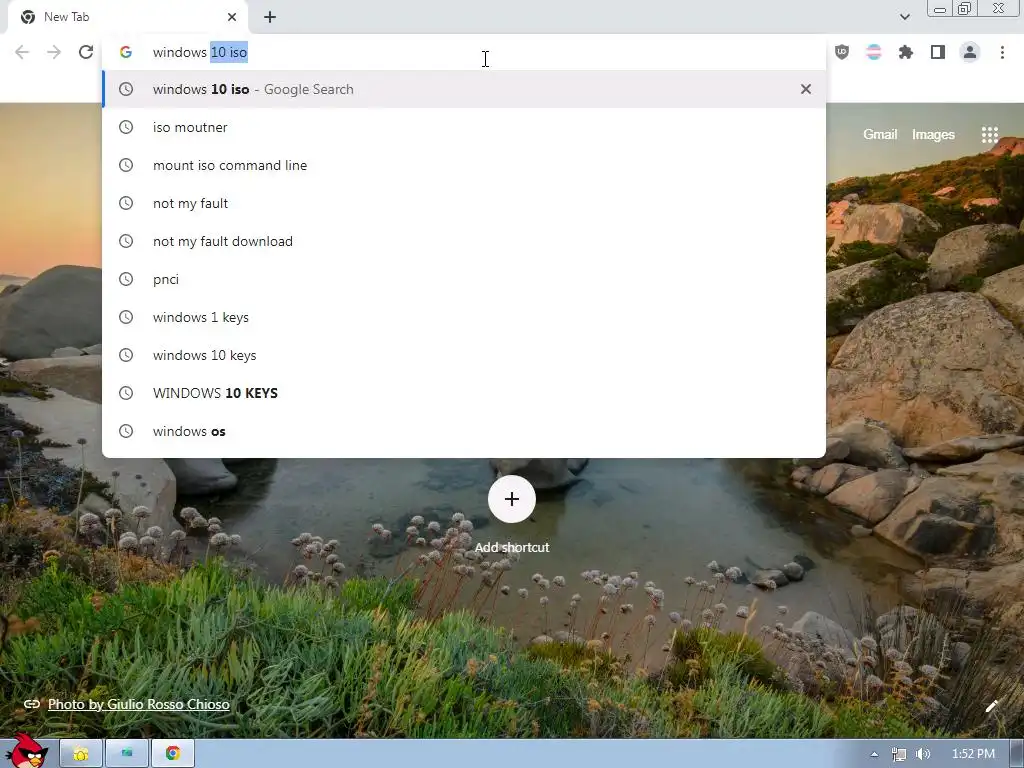Open a new tab with plus button

coord(270,17)
